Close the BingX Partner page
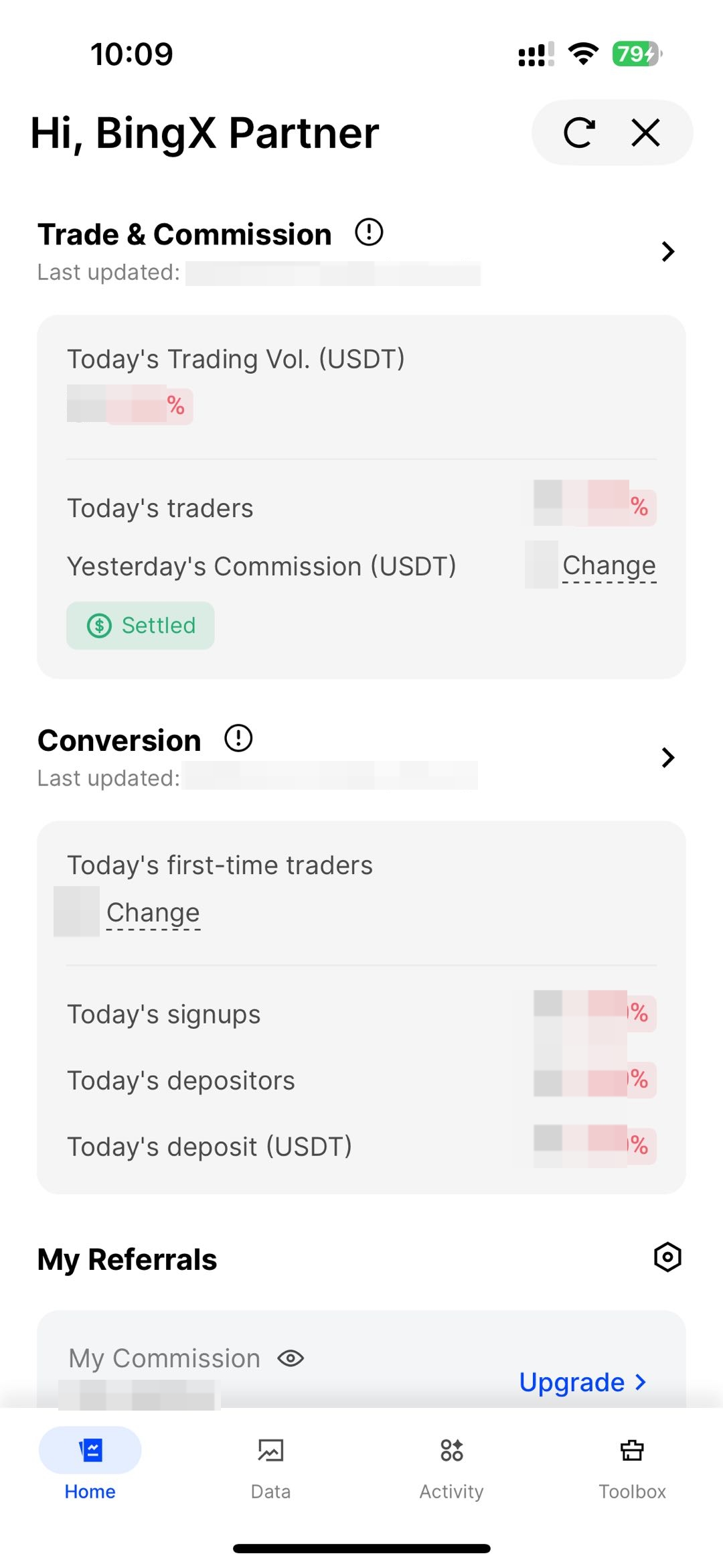 coord(646,133)
